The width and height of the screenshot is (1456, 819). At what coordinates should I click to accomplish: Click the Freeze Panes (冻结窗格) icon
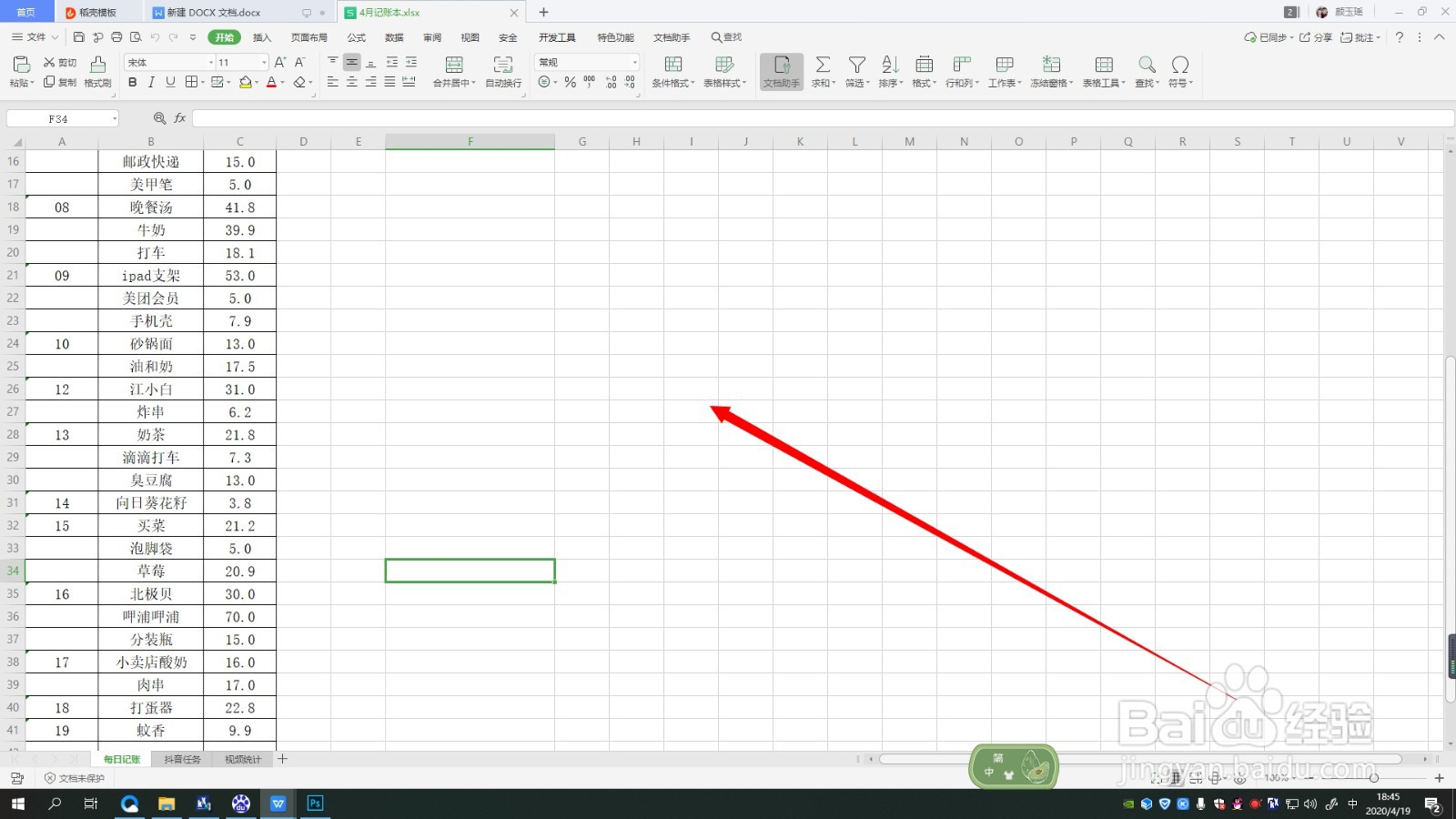point(1052,65)
